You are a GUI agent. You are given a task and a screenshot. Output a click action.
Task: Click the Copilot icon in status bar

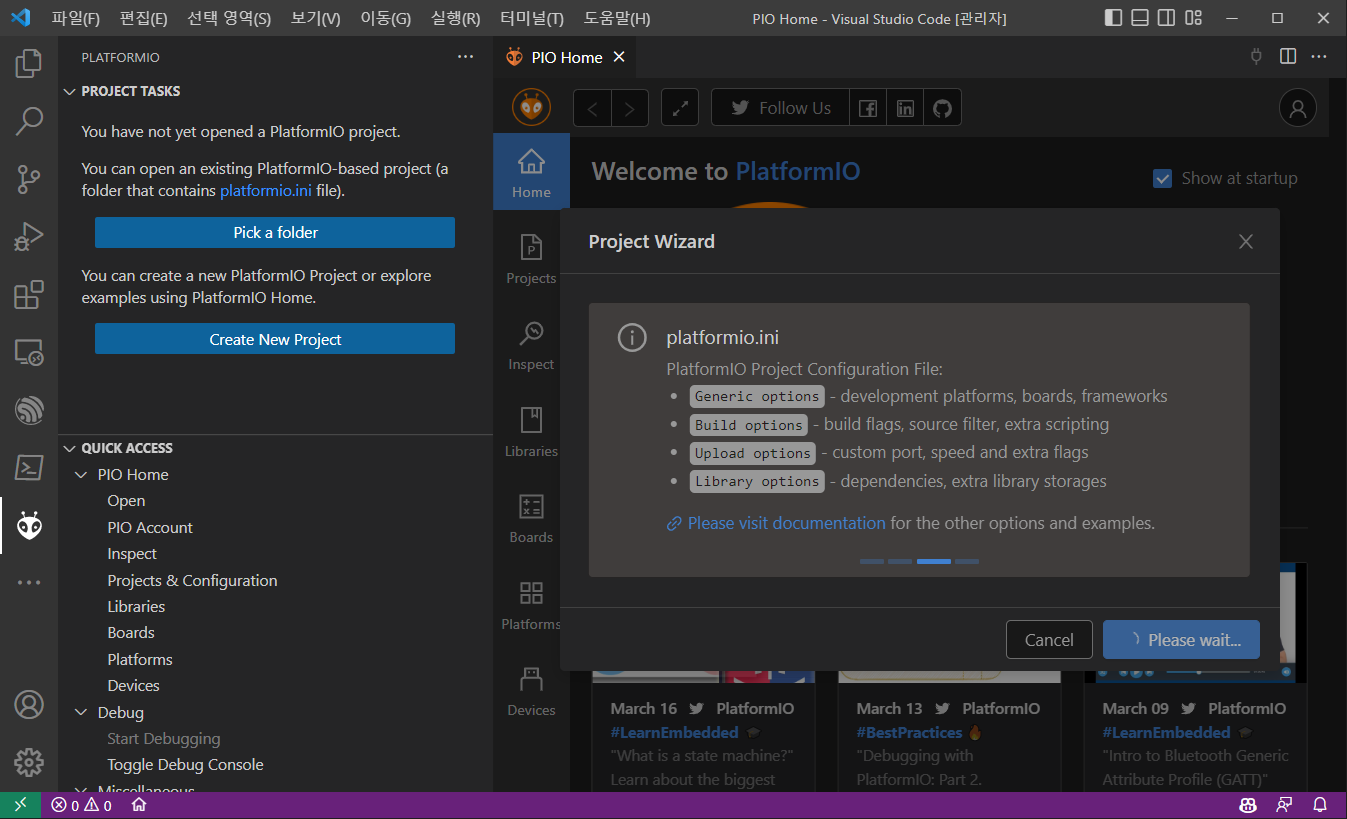(x=1248, y=805)
